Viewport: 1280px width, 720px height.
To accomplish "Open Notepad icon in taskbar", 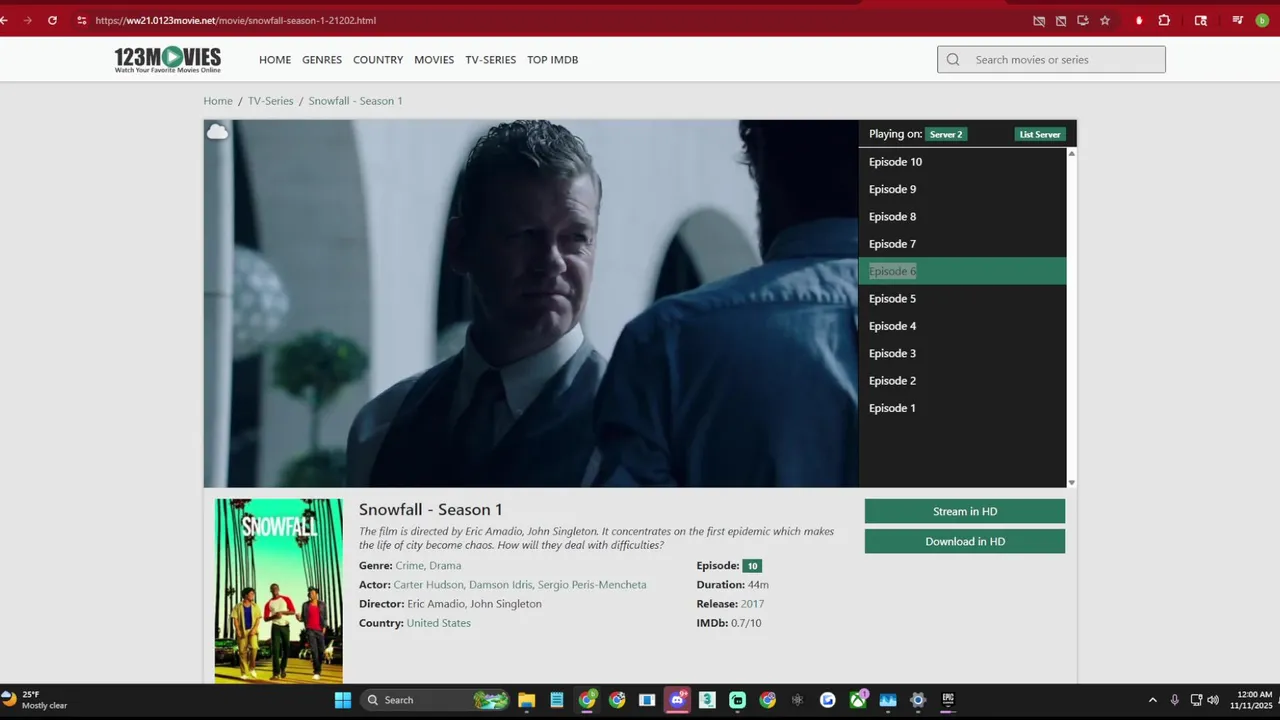I will tap(557, 700).
